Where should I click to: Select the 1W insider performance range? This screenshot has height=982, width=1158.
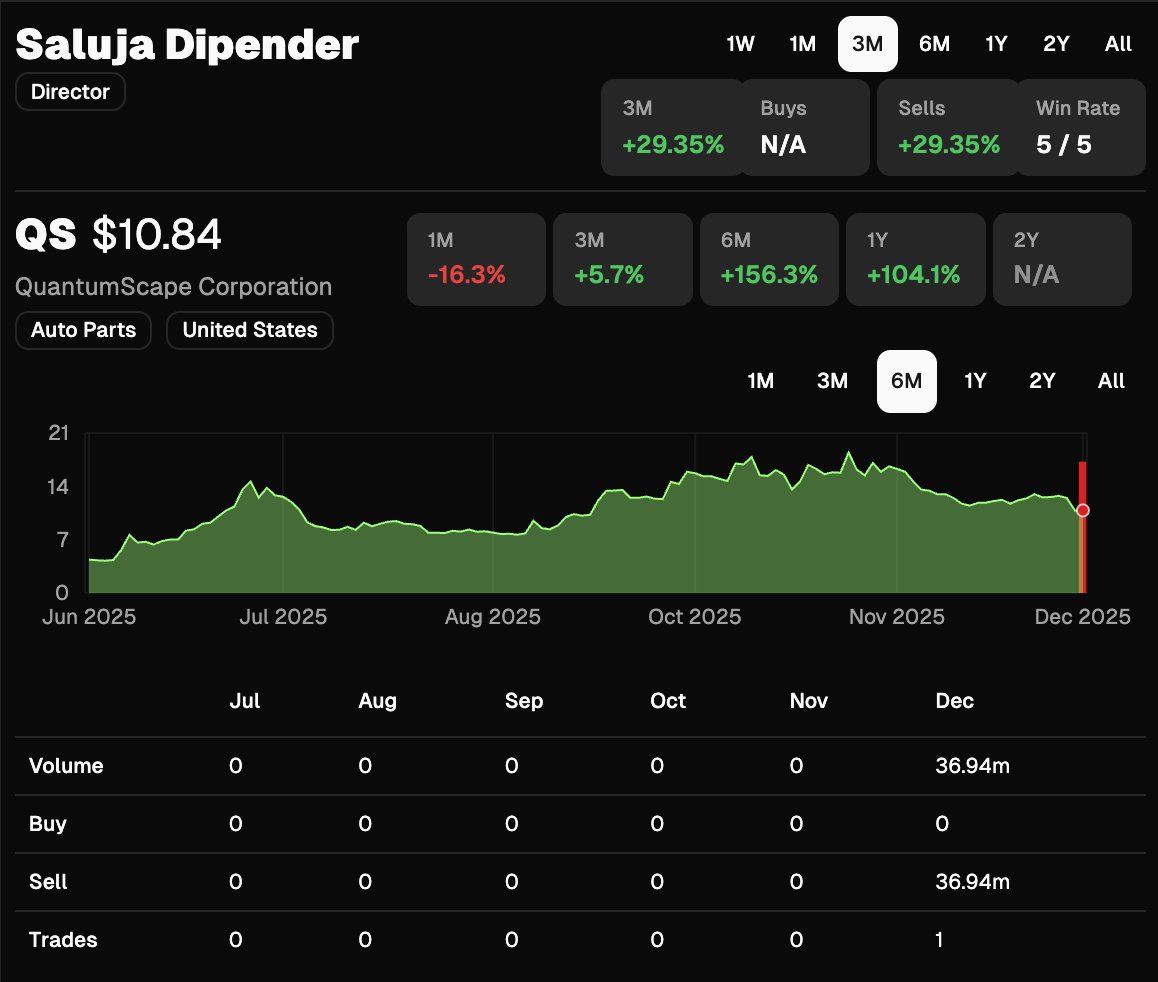pyautogui.click(x=740, y=44)
